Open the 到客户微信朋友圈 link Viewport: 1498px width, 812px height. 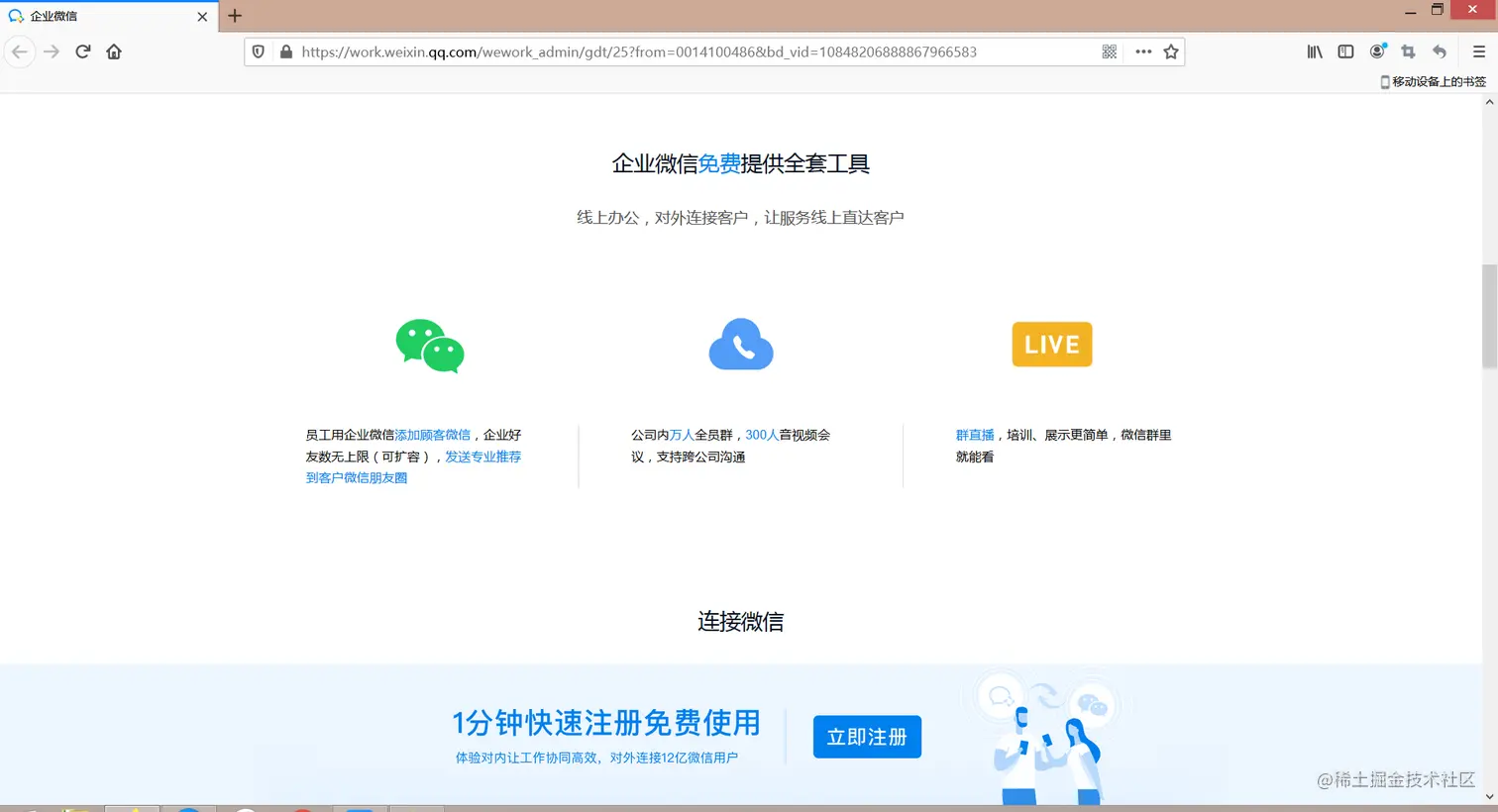[357, 477]
